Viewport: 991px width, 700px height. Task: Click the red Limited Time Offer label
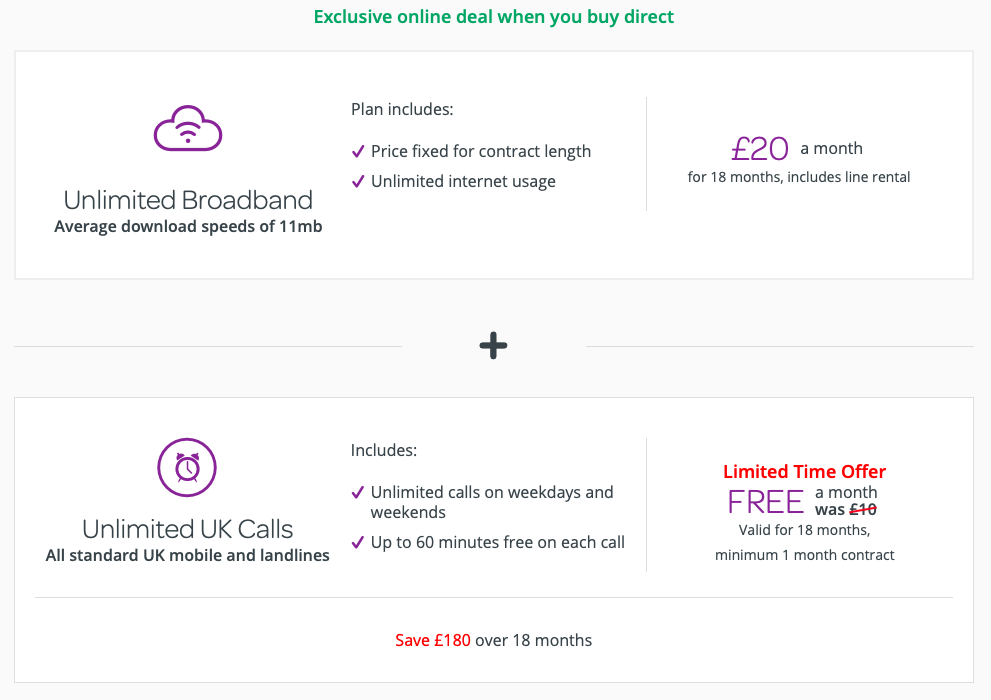pyautogui.click(x=804, y=471)
